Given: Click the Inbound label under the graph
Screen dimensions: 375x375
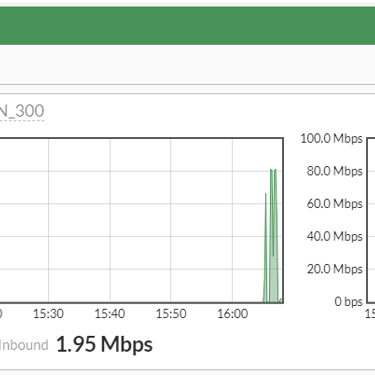Looking at the screenshot, I should 24,345.
